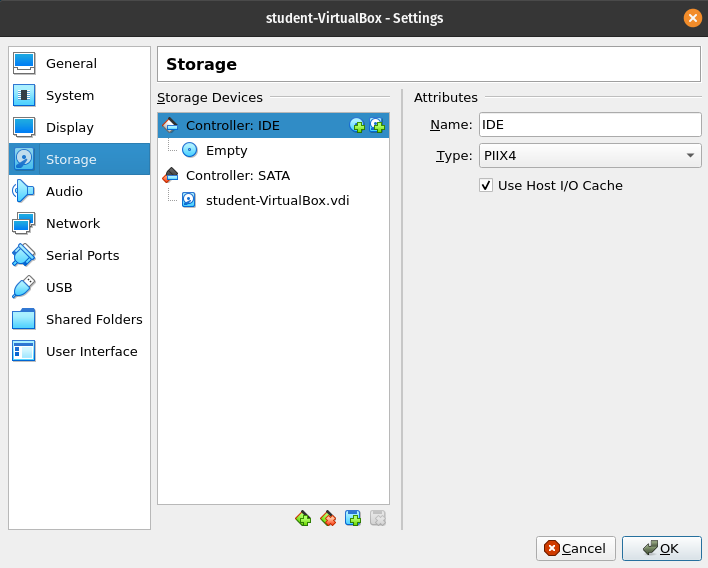Click the controller Name text field
The width and height of the screenshot is (708, 568).
coord(589,124)
